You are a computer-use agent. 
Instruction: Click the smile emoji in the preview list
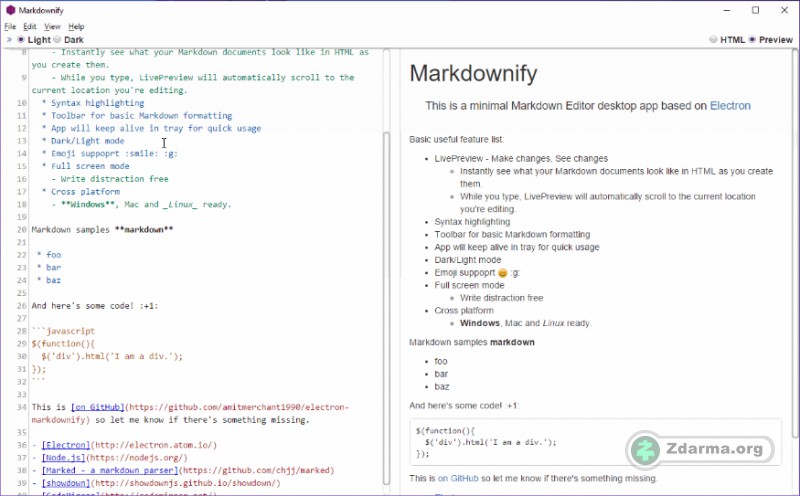[x=503, y=273]
